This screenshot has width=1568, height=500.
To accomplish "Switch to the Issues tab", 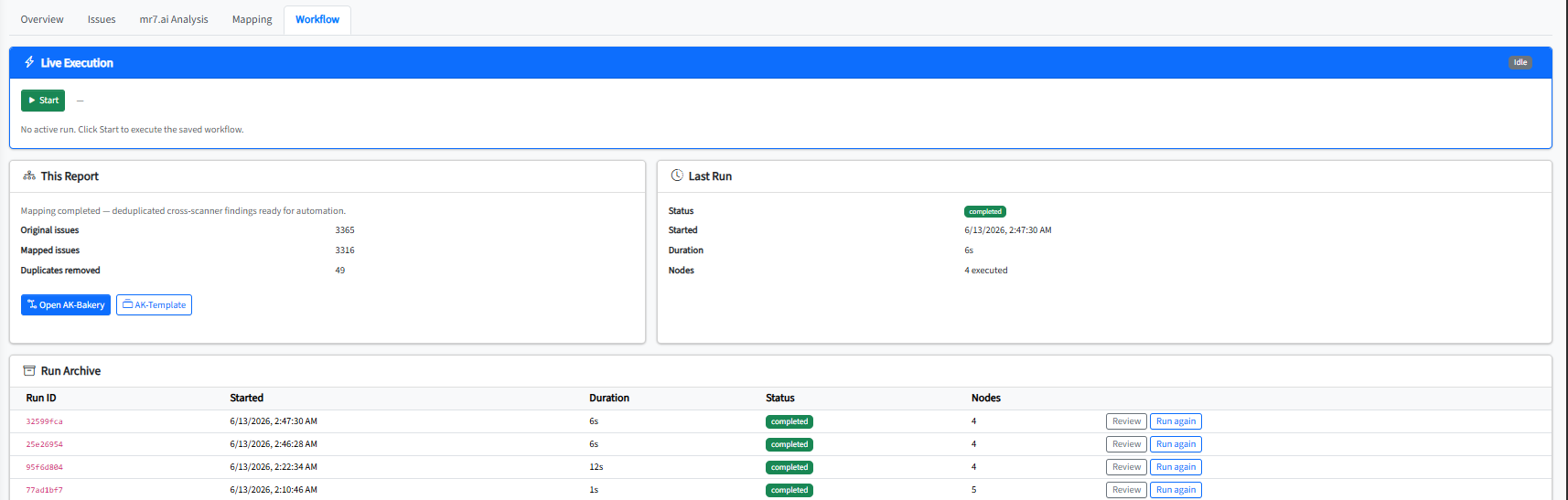I will (102, 19).
